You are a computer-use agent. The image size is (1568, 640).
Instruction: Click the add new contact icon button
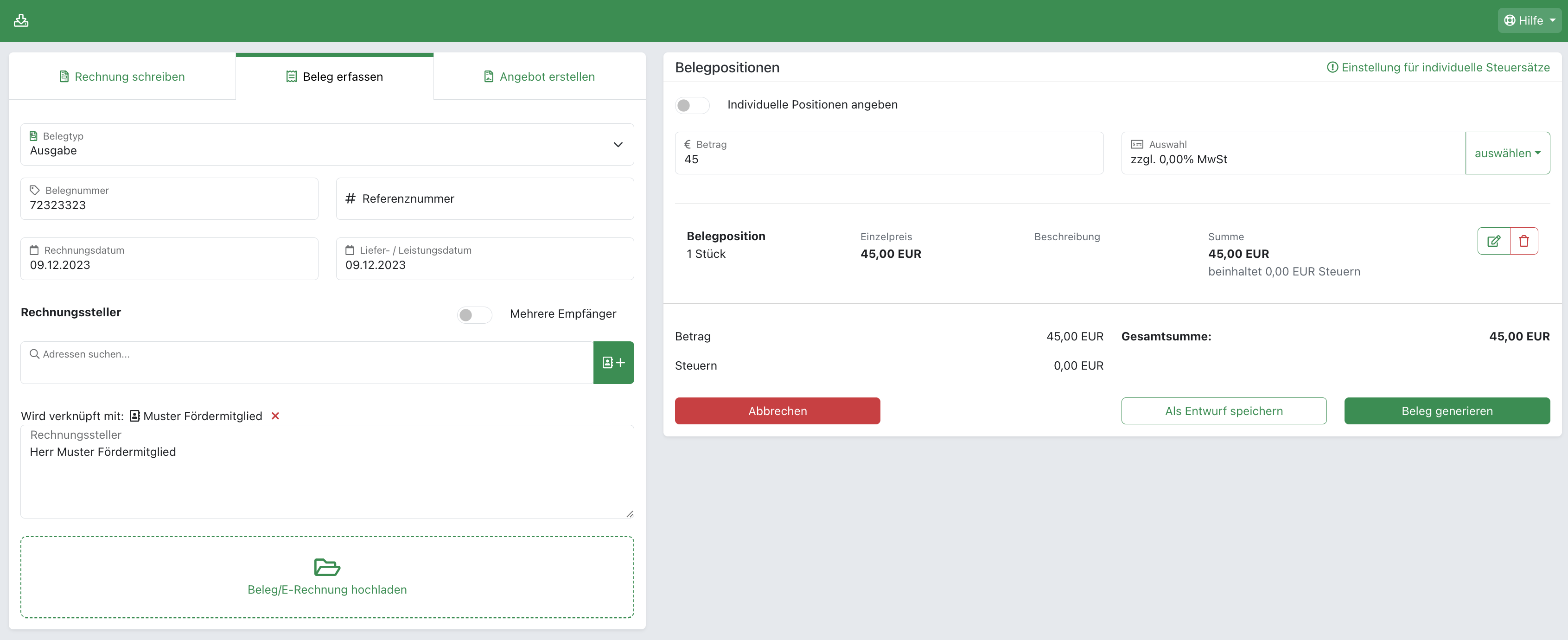tap(613, 362)
